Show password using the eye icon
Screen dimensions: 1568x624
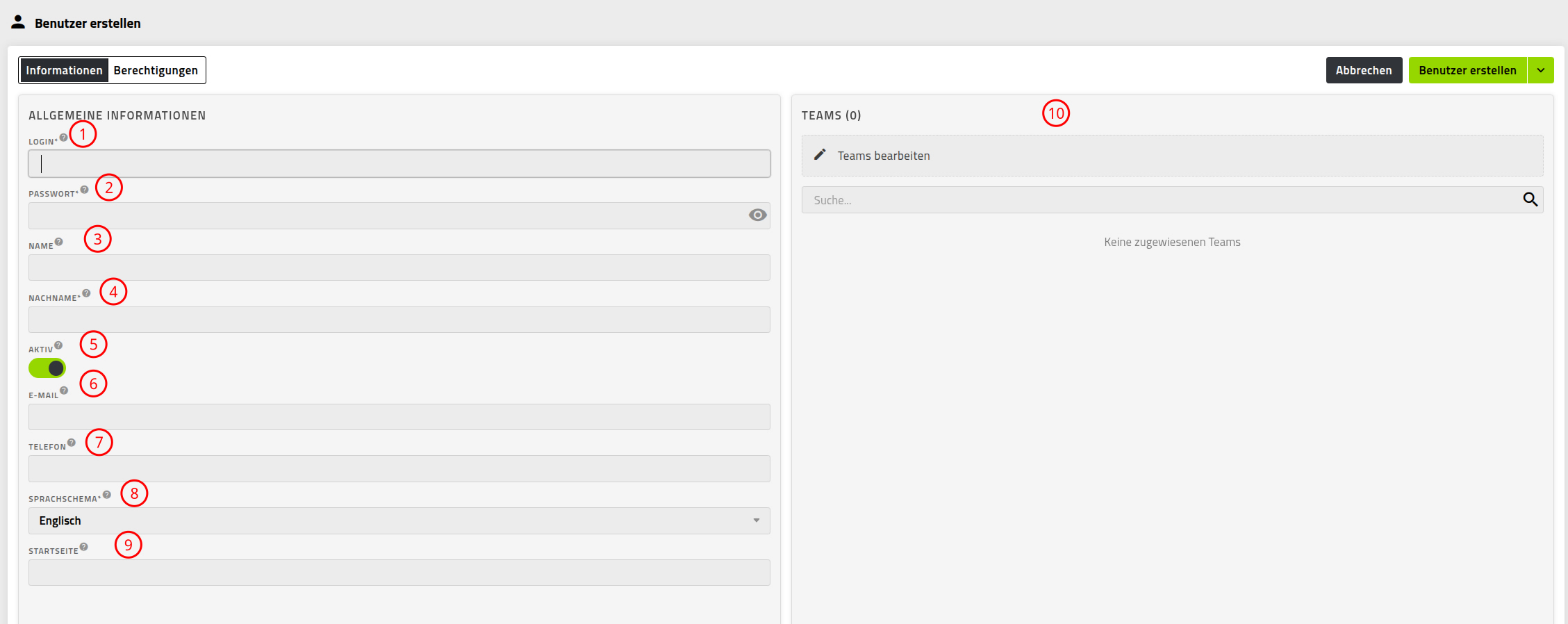(758, 215)
